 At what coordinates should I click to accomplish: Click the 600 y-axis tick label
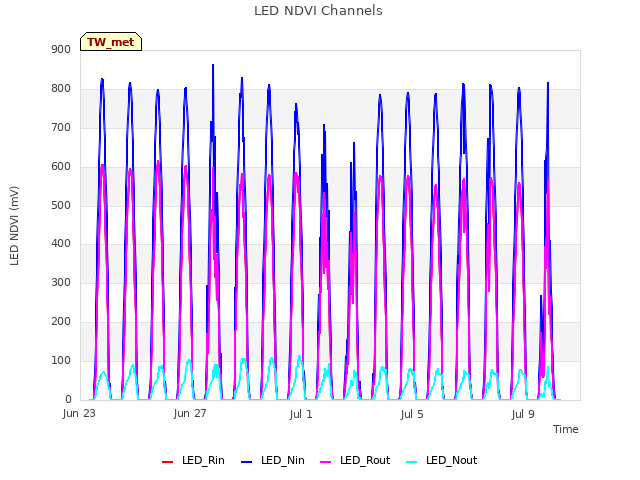pyautogui.click(x=61, y=166)
